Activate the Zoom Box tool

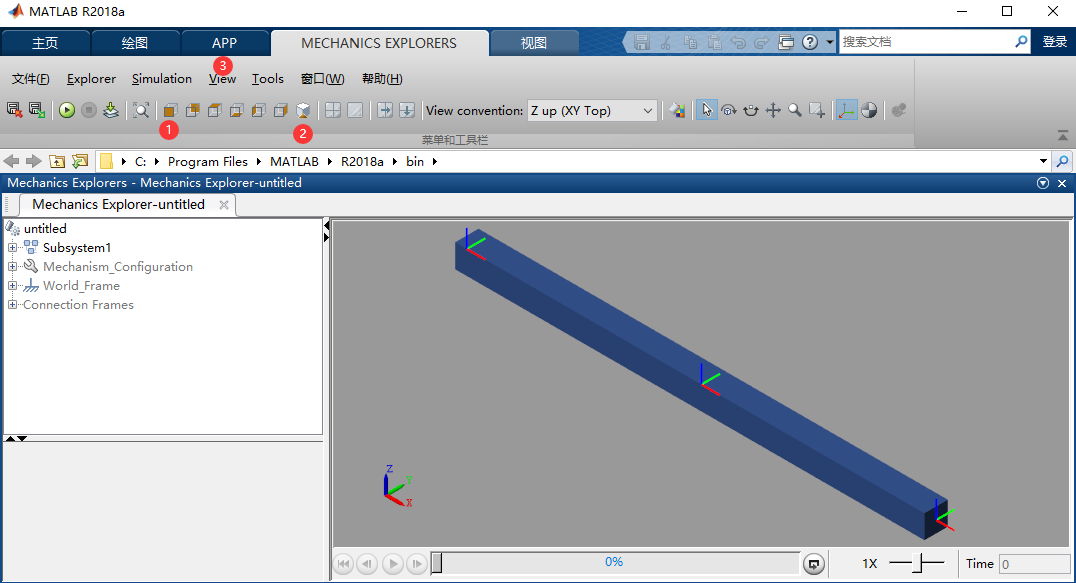click(817, 110)
